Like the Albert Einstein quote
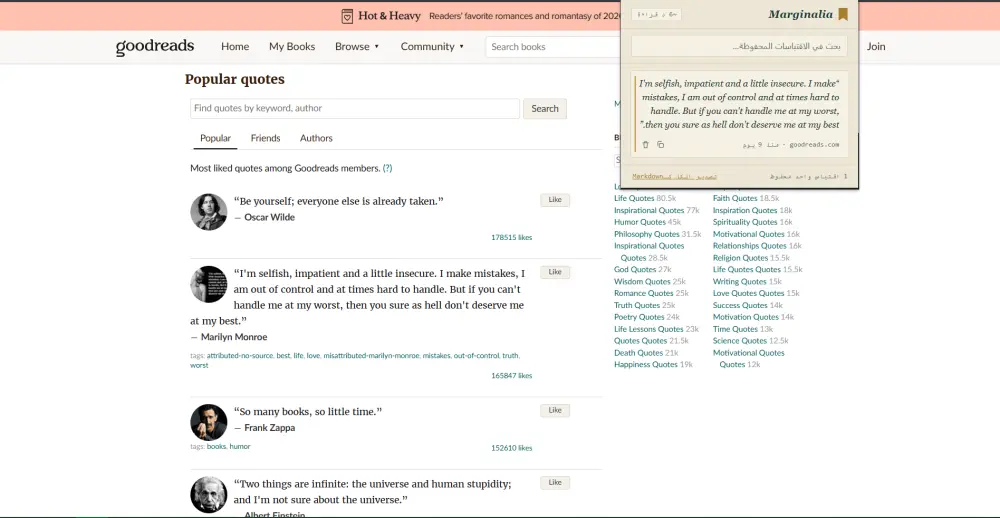 [x=555, y=483]
